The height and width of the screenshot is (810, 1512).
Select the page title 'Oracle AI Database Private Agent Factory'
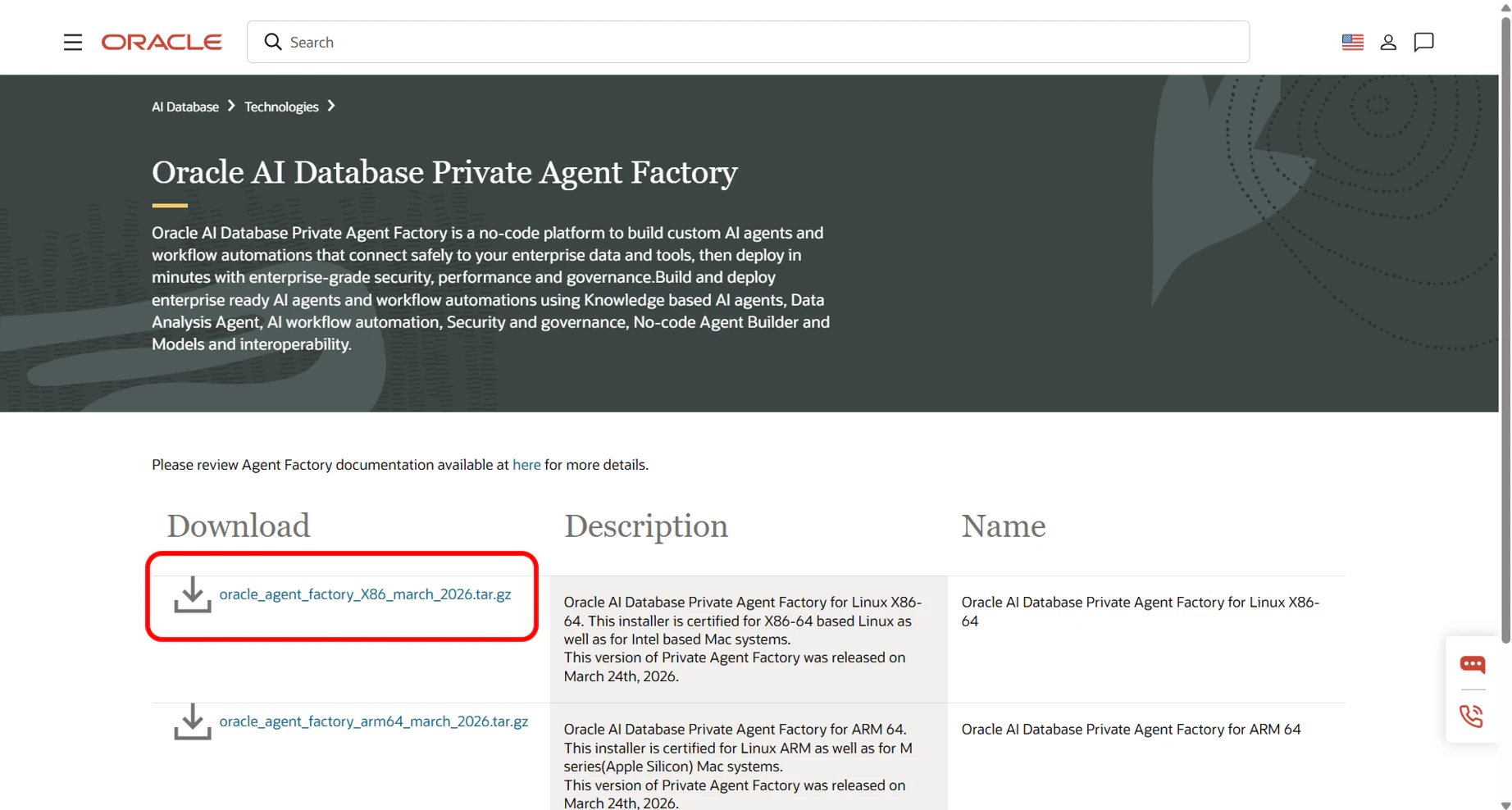click(x=444, y=172)
